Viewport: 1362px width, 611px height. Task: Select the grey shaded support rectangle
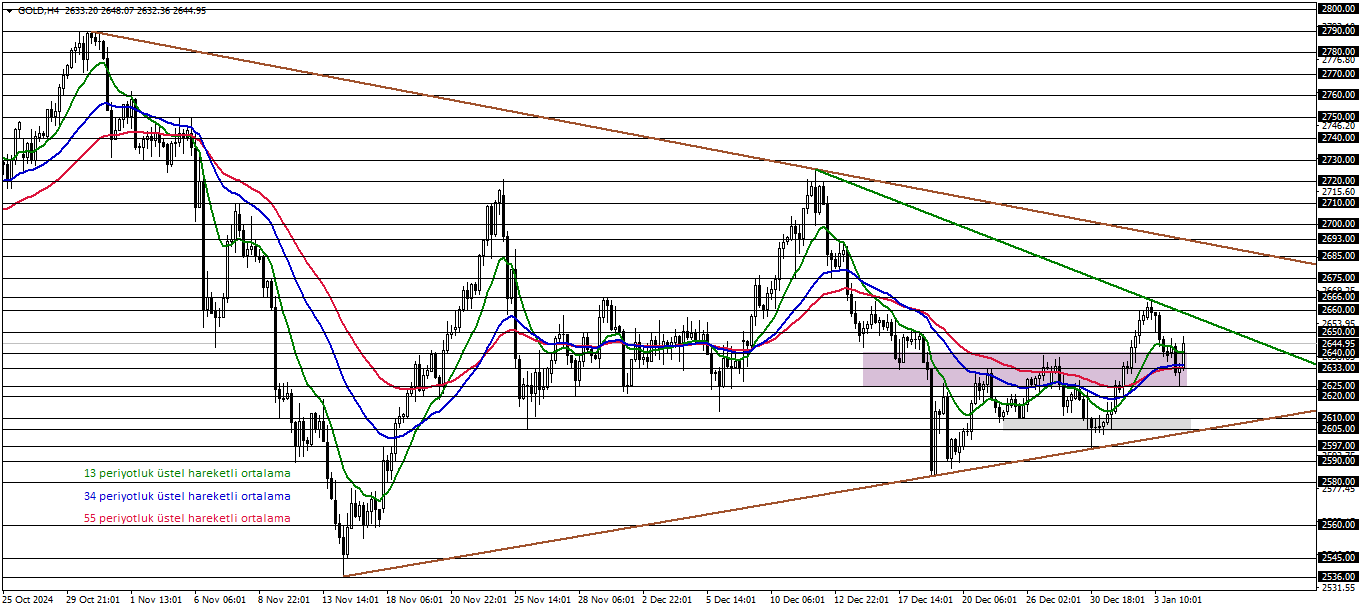pos(1097,424)
